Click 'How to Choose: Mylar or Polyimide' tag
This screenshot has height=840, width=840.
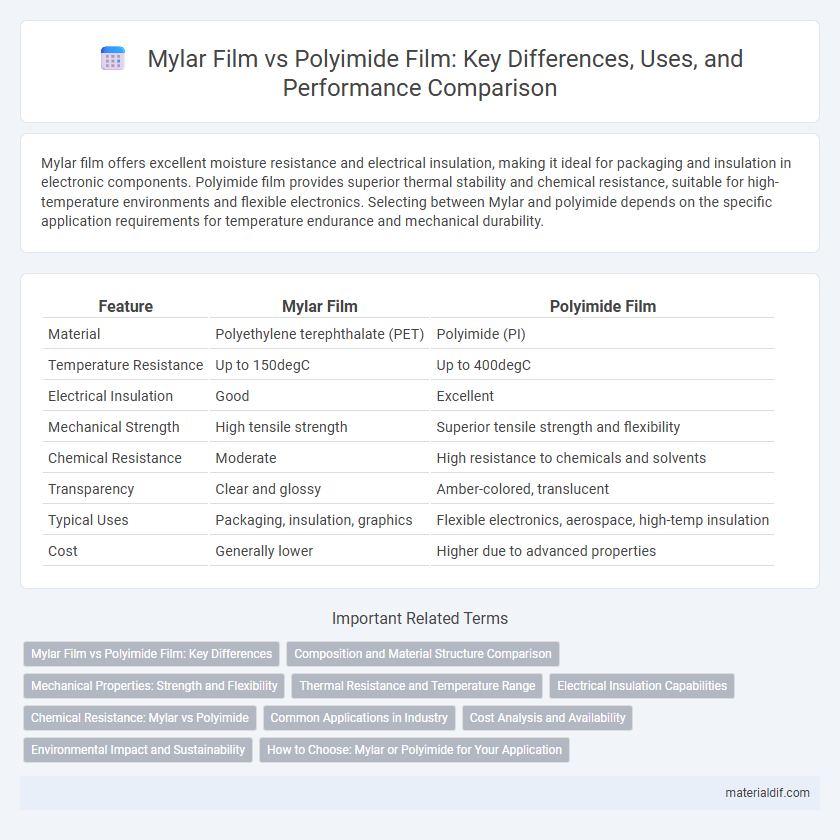click(414, 750)
